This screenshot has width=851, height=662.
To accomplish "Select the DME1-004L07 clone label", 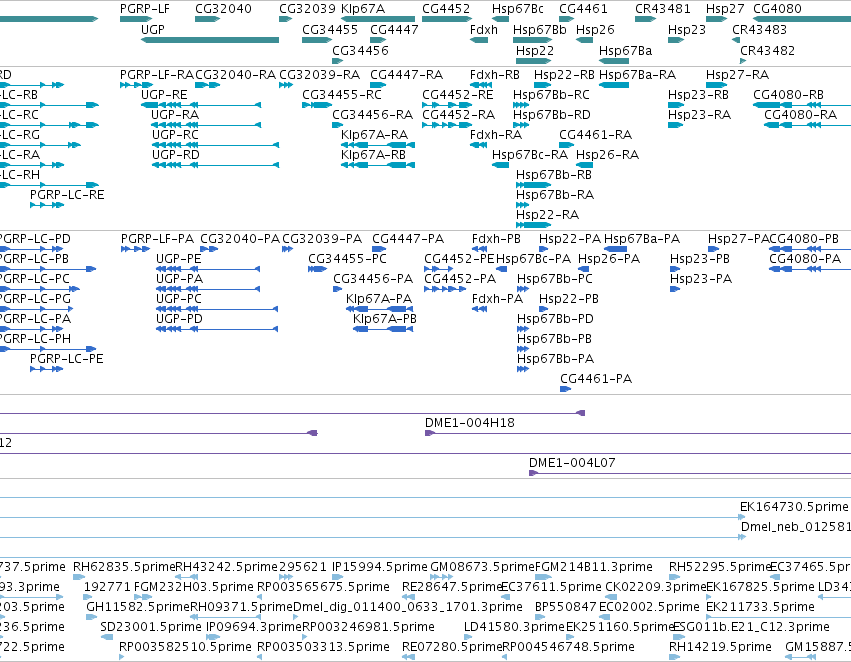I will pos(572,463).
